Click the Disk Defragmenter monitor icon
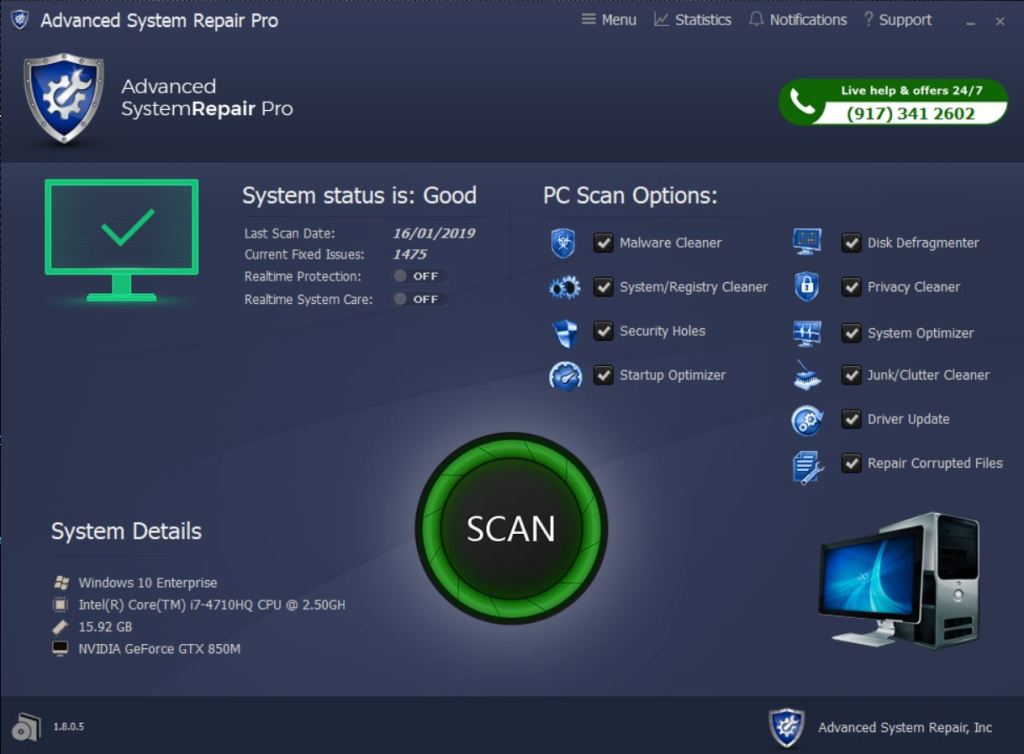1024x754 pixels. click(x=807, y=242)
